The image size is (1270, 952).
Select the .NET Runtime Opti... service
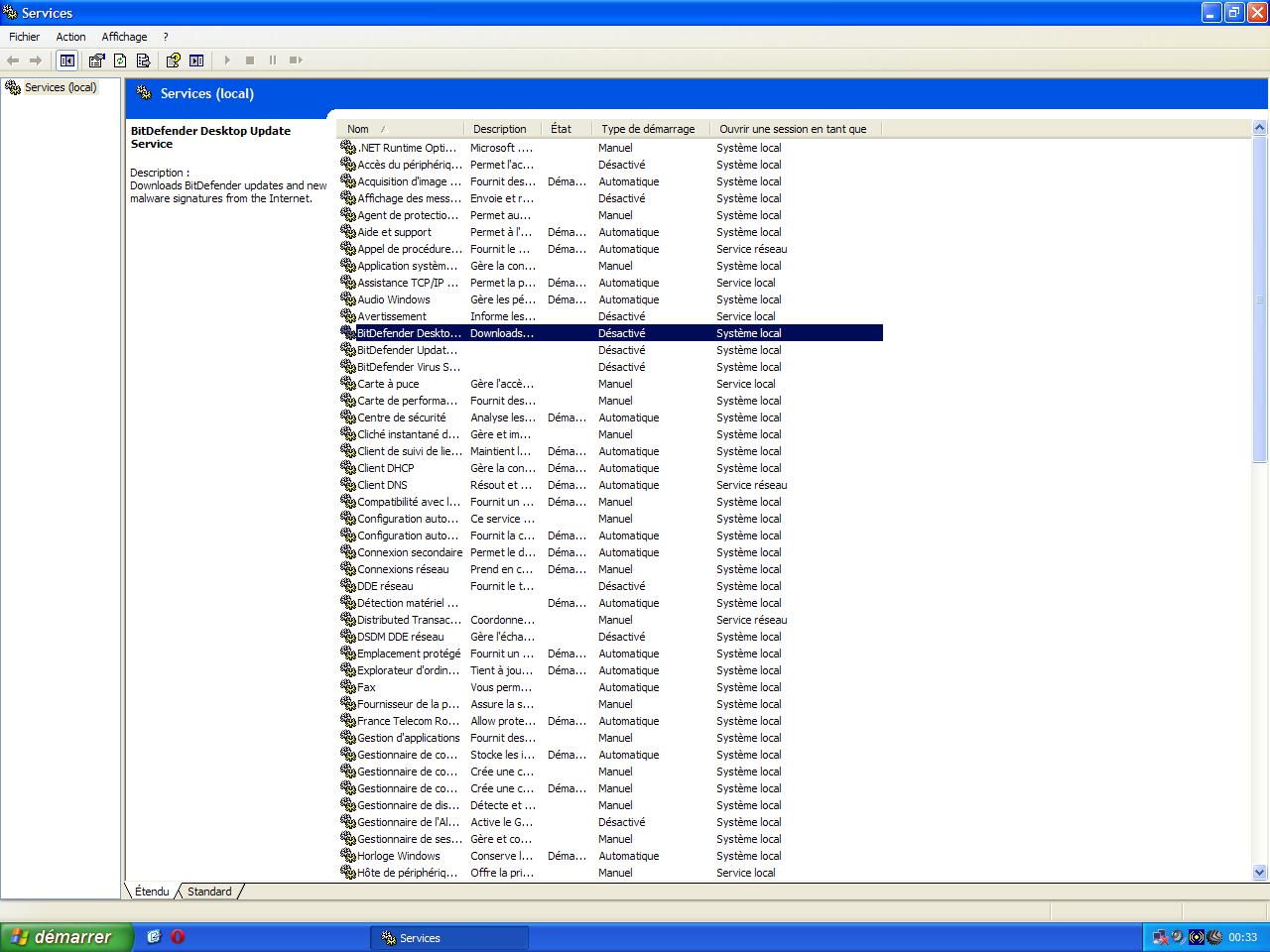pyautogui.click(x=610, y=148)
